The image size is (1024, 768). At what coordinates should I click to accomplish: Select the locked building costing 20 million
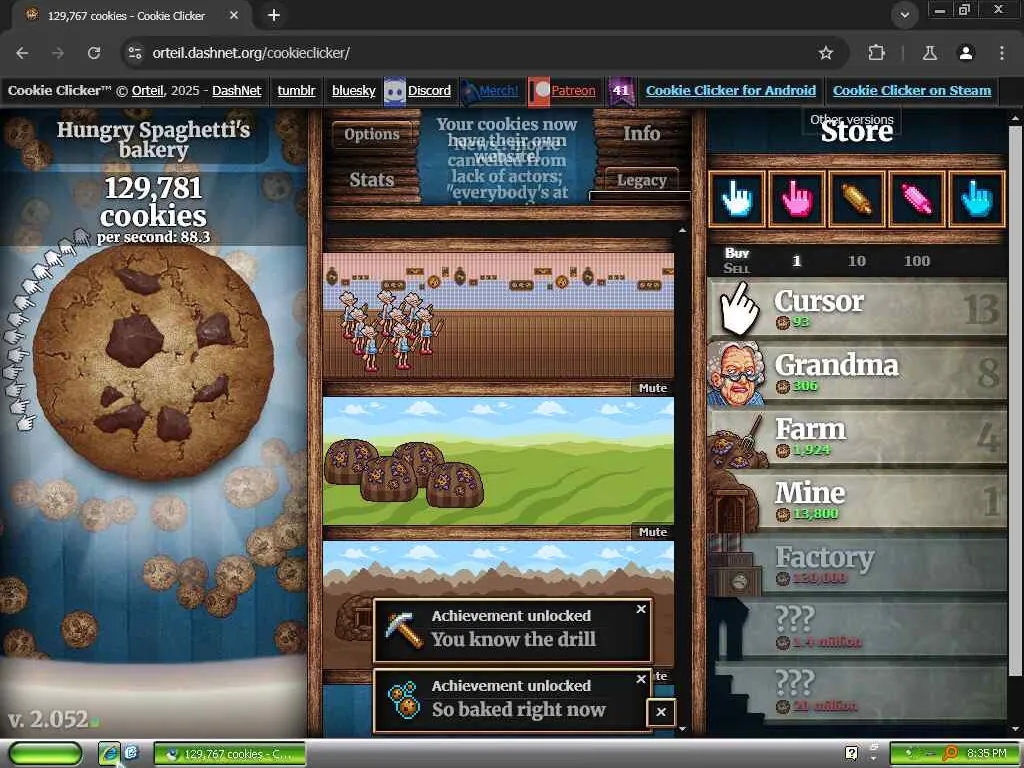point(857,691)
